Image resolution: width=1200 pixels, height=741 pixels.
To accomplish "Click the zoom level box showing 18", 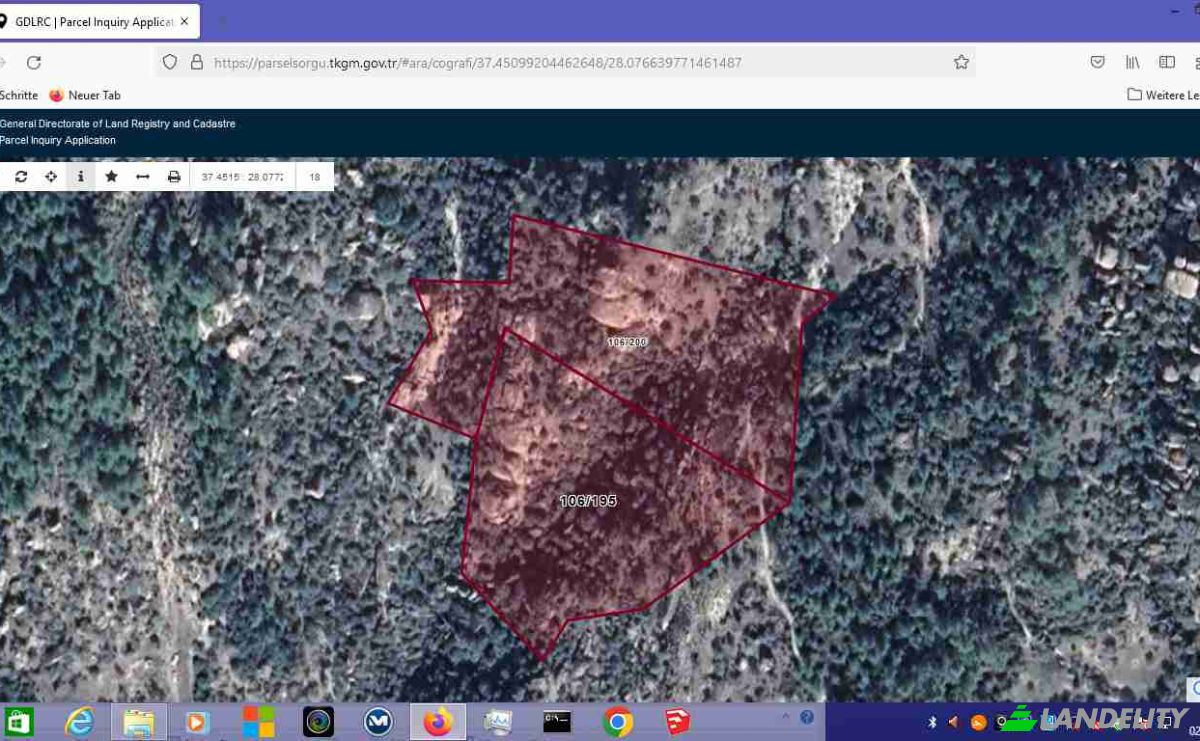I will [x=315, y=177].
